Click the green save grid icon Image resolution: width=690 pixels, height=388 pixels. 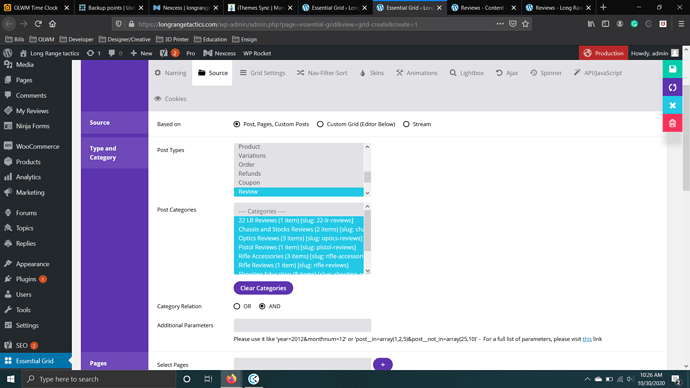point(672,69)
